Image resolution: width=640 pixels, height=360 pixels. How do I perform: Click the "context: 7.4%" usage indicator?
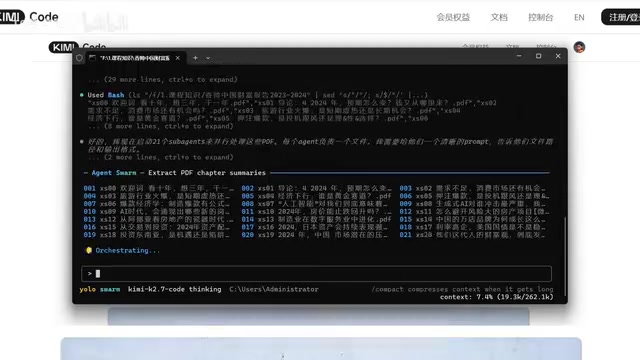tap(496, 297)
